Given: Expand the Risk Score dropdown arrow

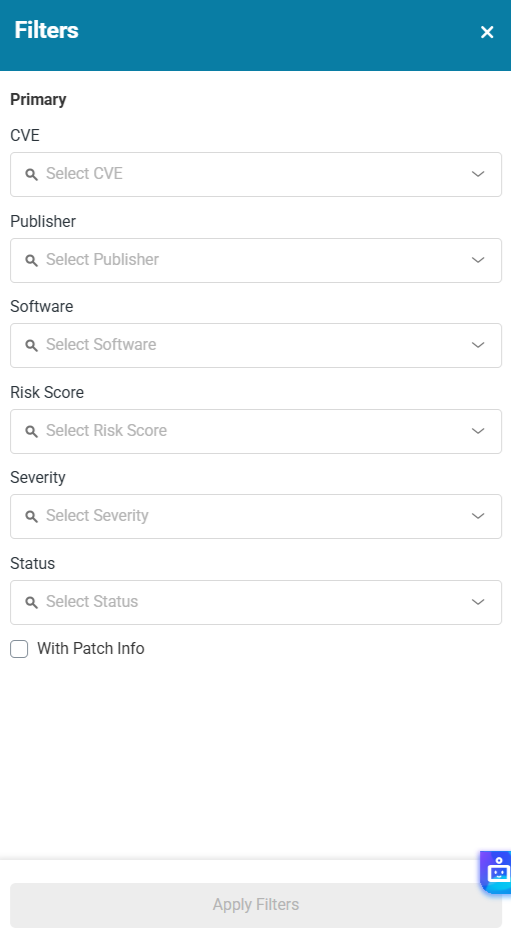Looking at the screenshot, I should [x=478, y=431].
